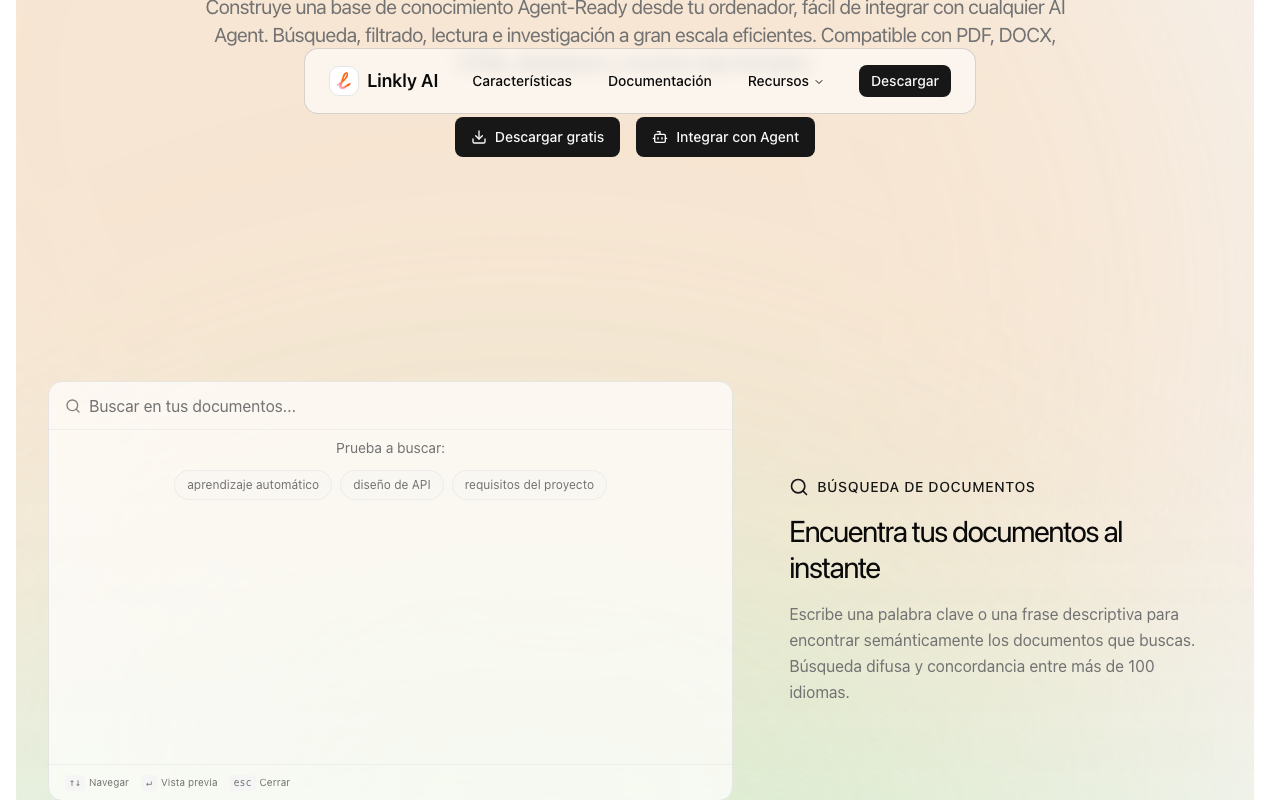Pick the 'requisitos del proyecto' suggestion chip
Screen dimensions: 1280x800
[x=529, y=485]
